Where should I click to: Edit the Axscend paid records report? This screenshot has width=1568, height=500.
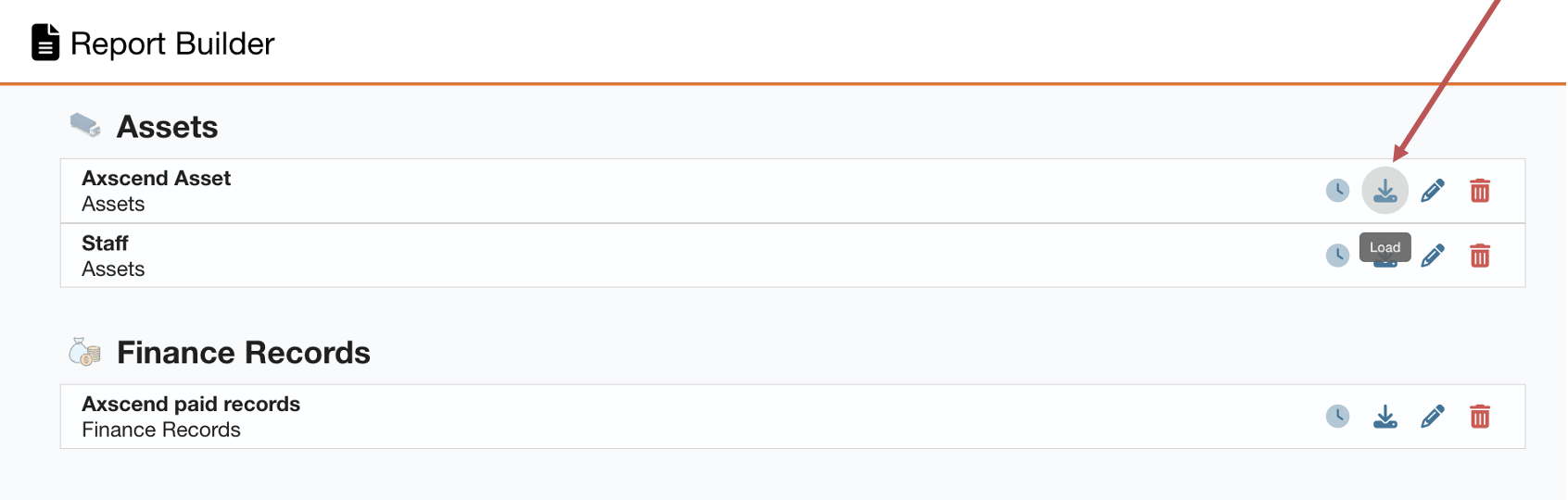tap(1433, 417)
